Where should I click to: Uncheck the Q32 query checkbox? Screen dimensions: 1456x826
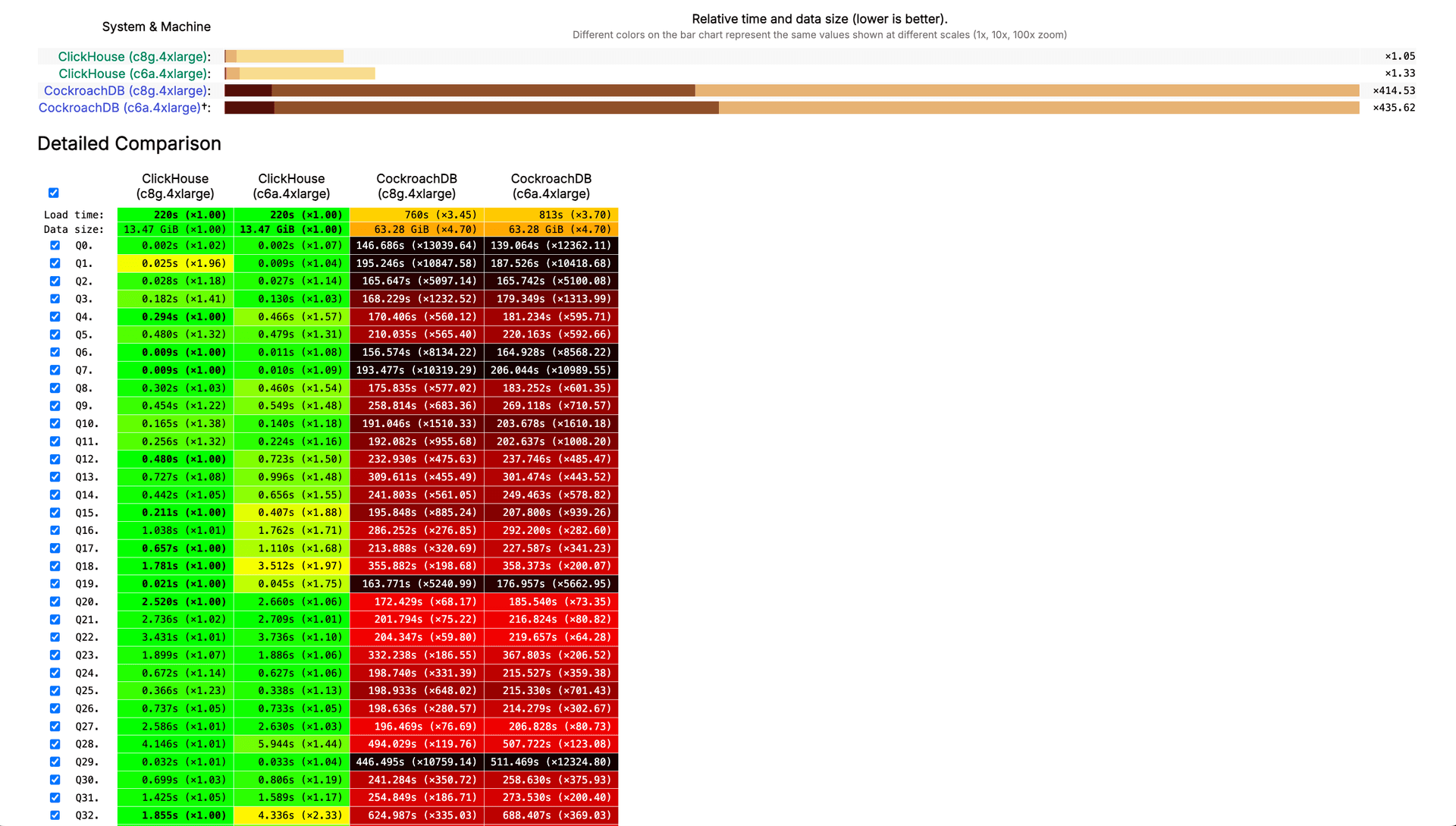point(55,815)
